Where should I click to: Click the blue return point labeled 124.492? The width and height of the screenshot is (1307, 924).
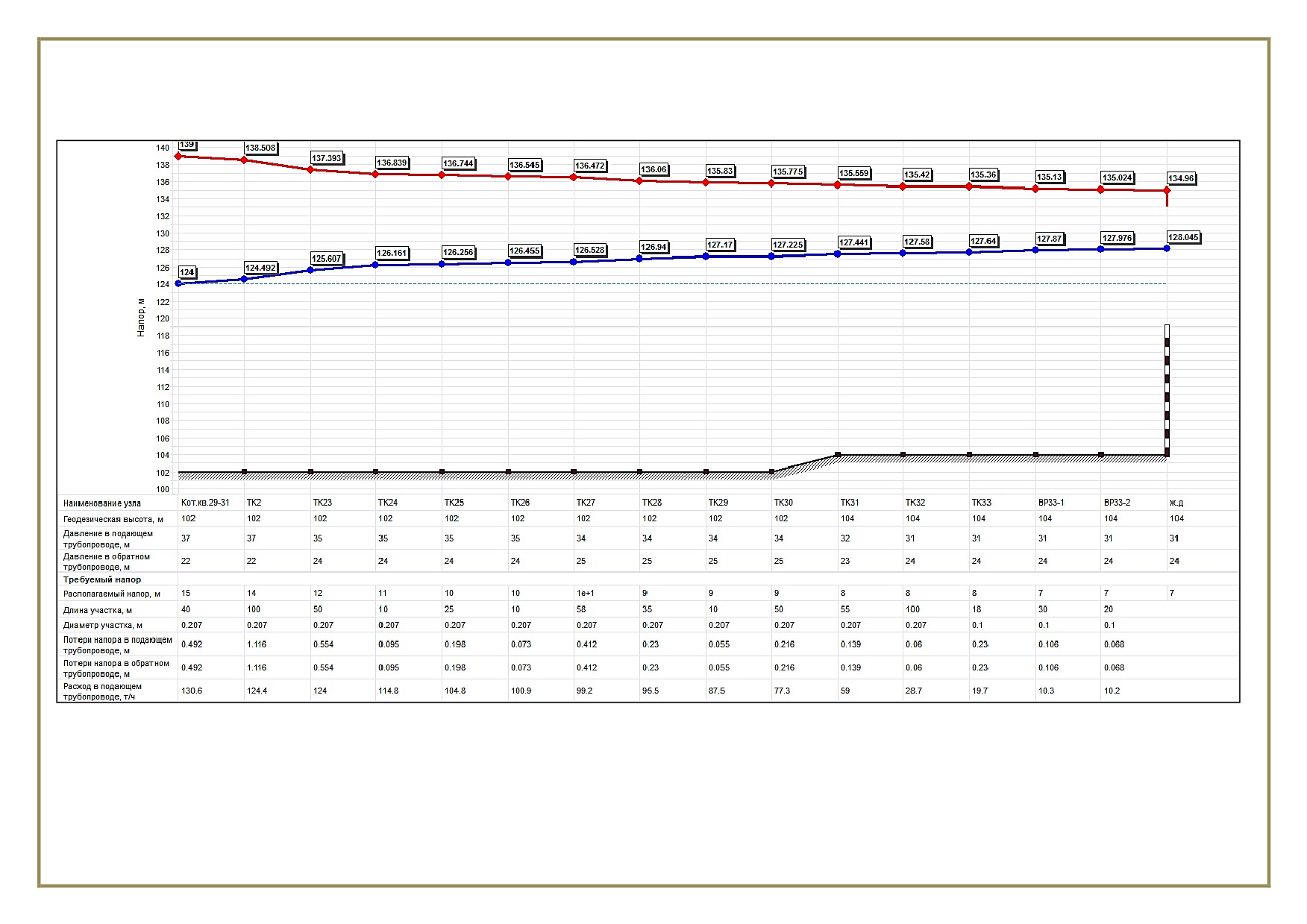244,279
